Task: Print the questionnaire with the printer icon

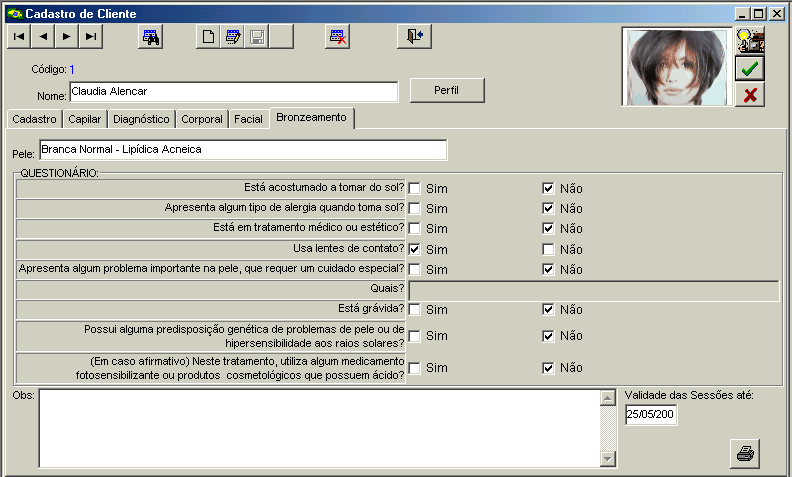Action: [x=745, y=453]
